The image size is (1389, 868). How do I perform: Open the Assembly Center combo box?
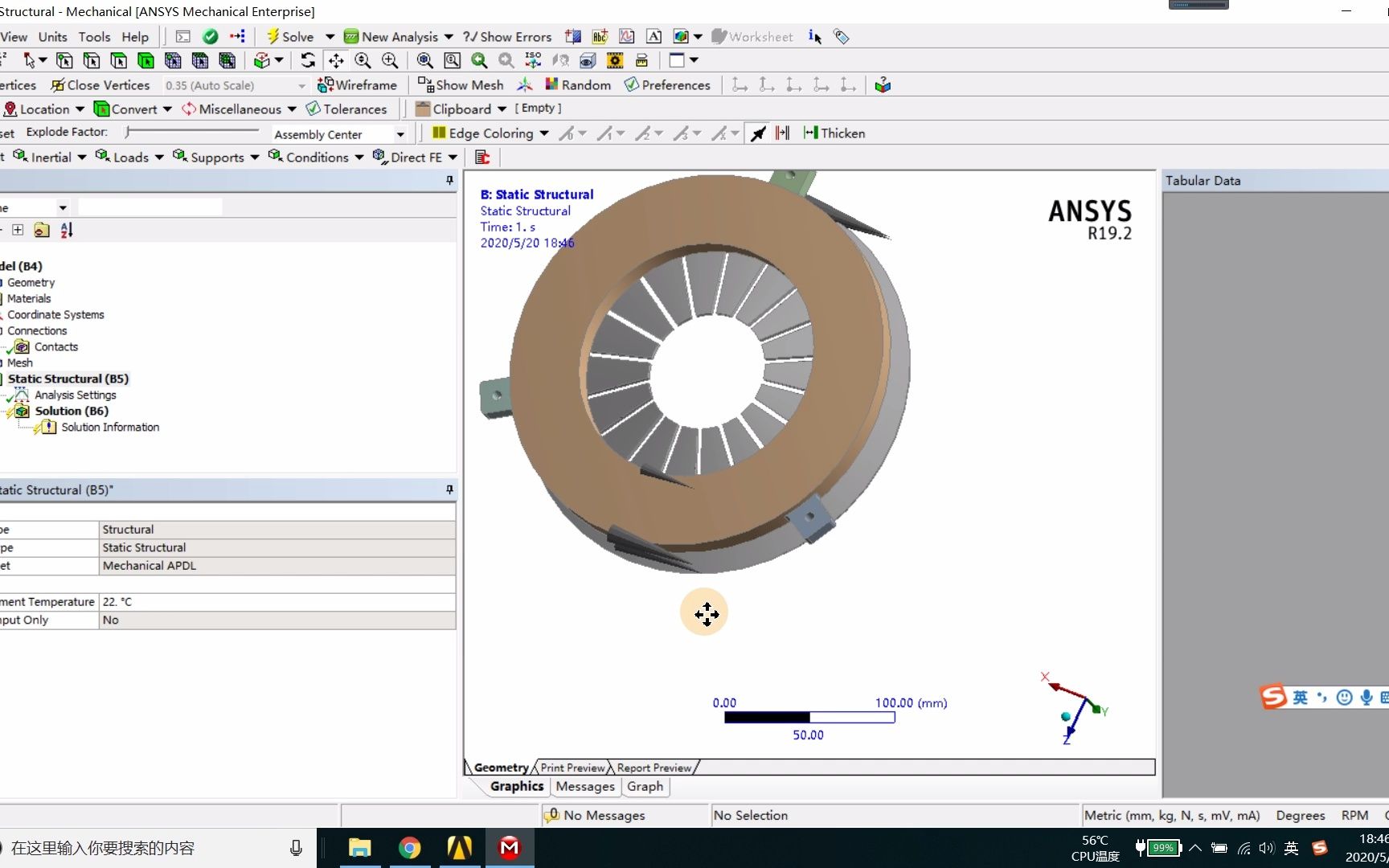(x=338, y=134)
